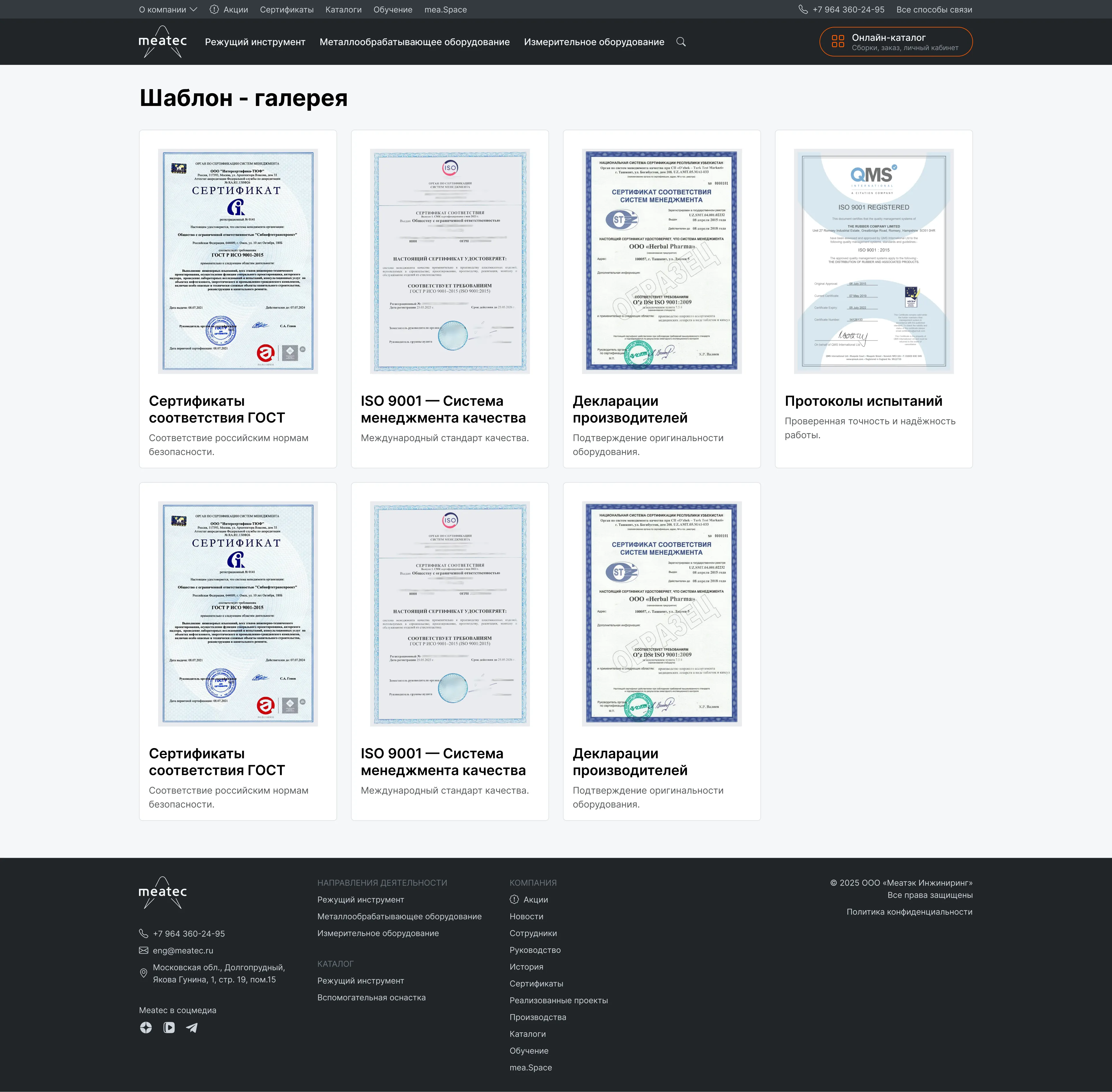The image size is (1112, 1092).
Task: Click the Telegram icon in footer
Action: 192,1028
